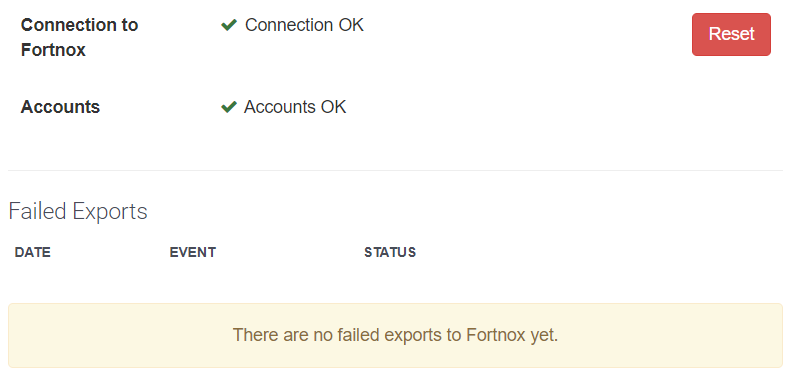Click the no failed exports notice text
This screenshot has width=795, height=385.
click(395, 335)
